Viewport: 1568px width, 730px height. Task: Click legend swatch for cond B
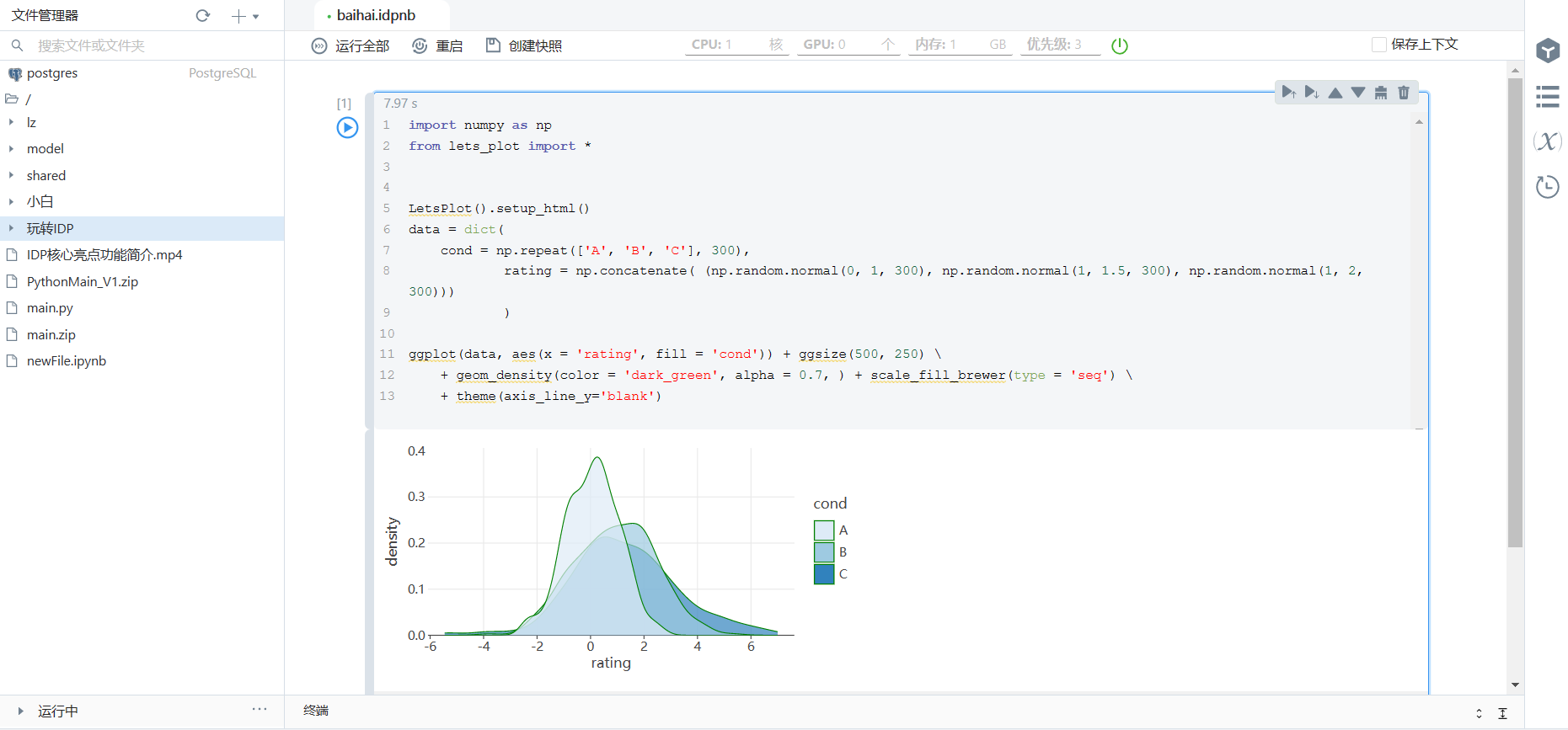824,552
